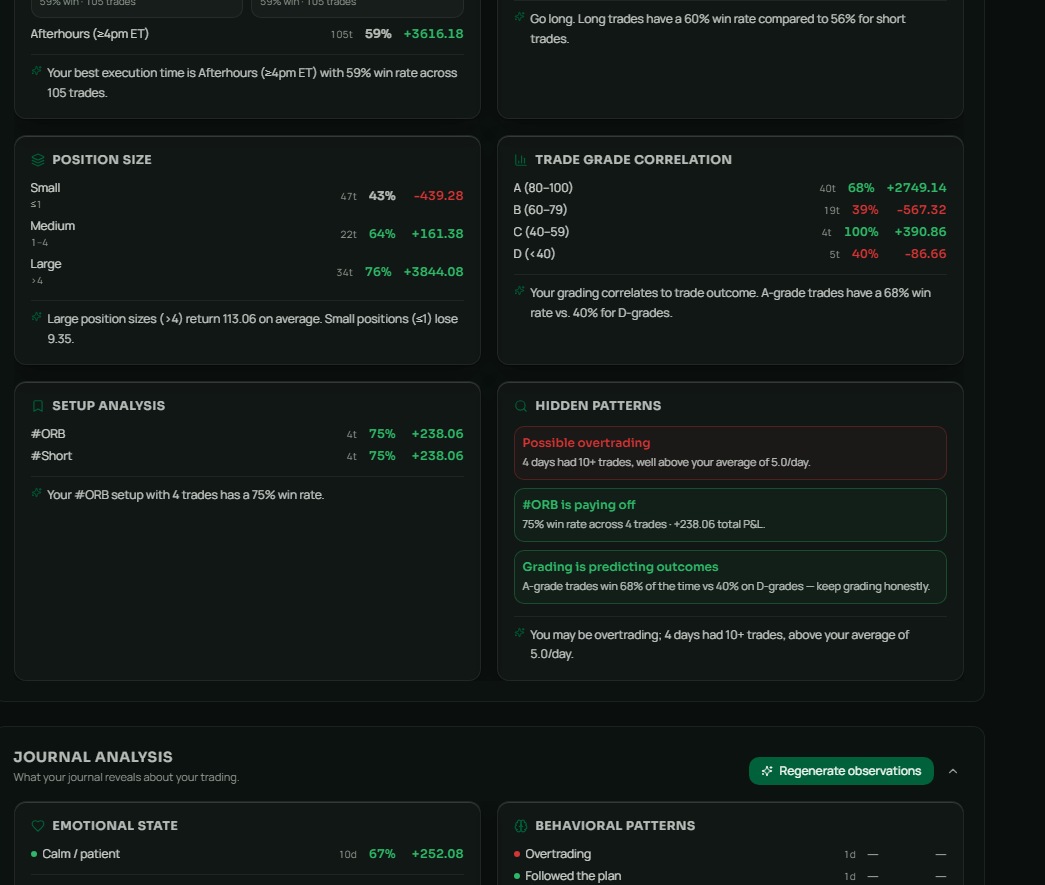
Task: Click the sparkle icon beside grading correlates insight
Action: [519, 291]
